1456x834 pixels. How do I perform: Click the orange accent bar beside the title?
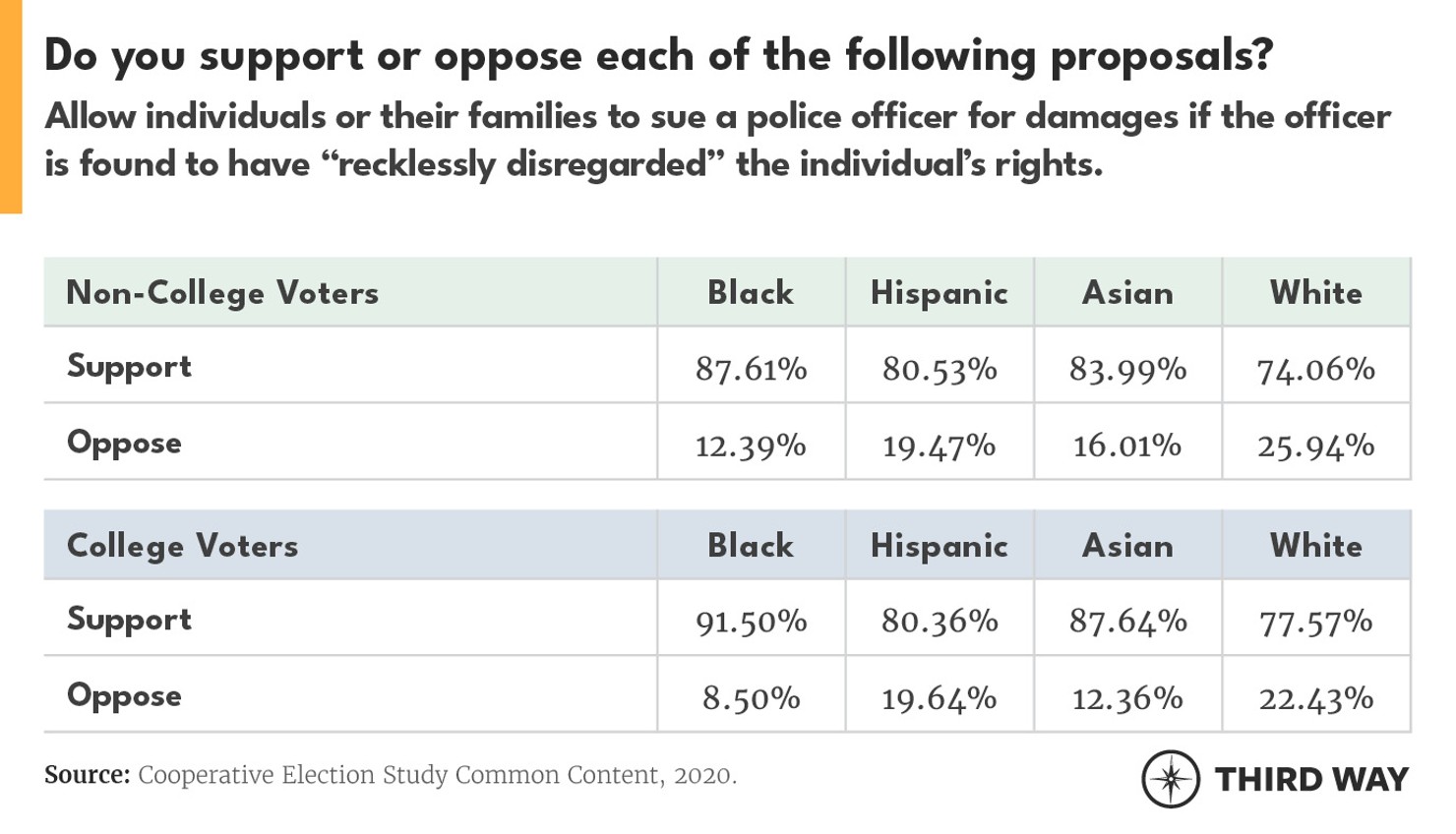click(11, 106)
